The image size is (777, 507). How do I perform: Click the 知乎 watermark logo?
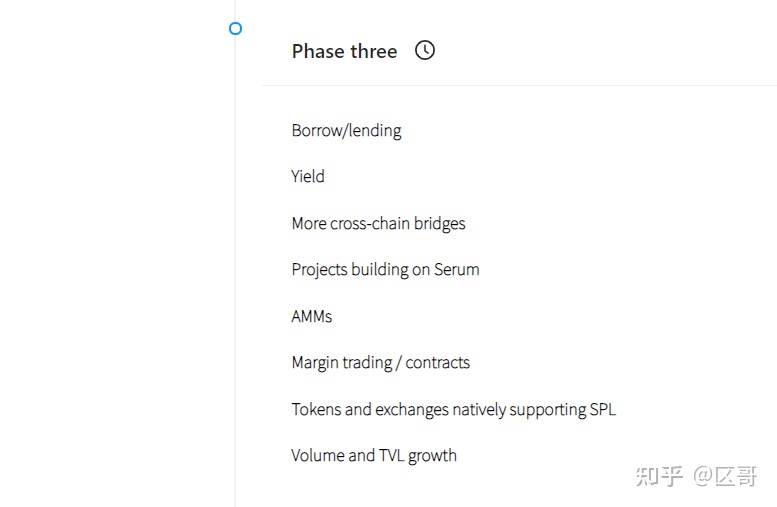click(x=660, y=476)
